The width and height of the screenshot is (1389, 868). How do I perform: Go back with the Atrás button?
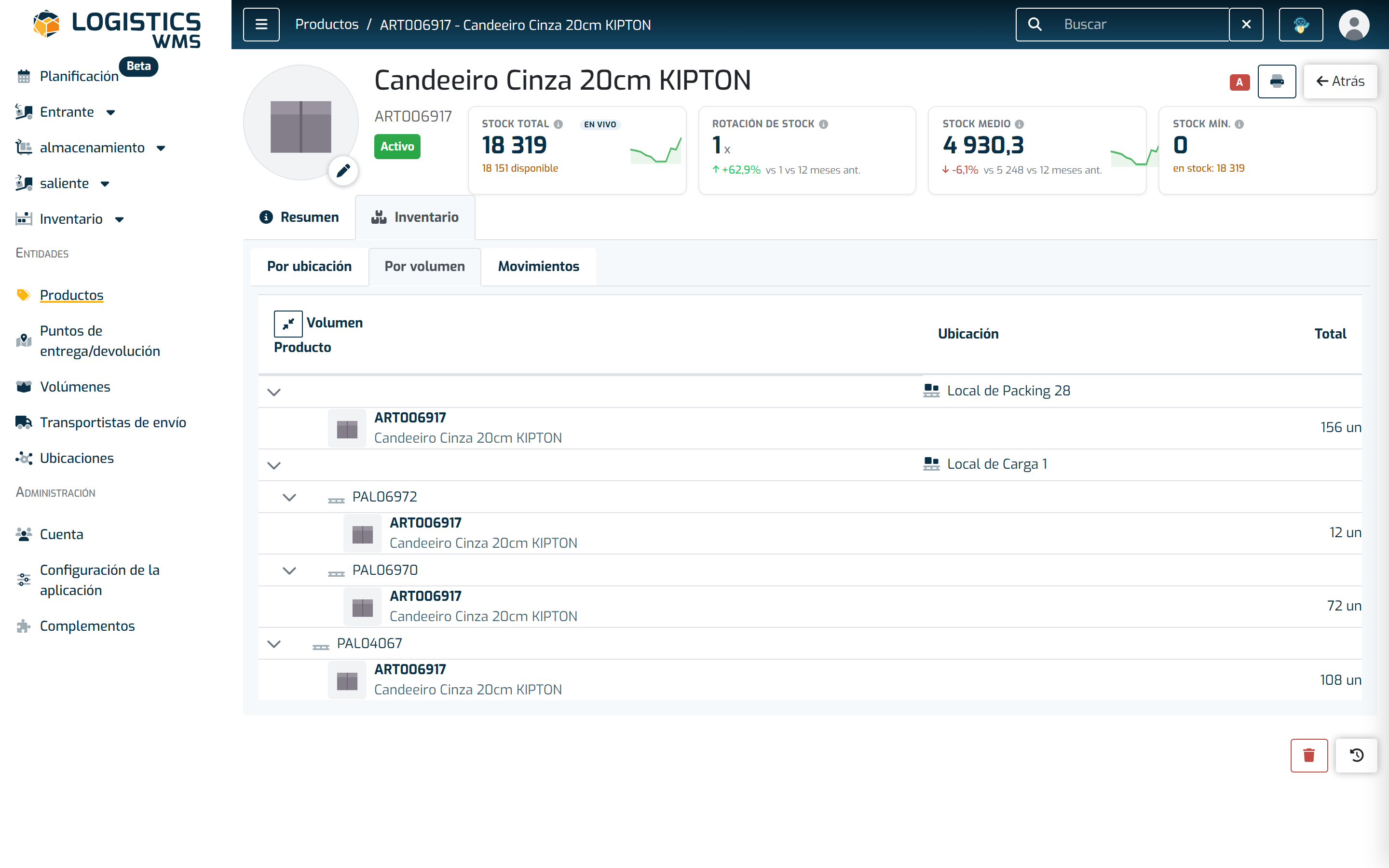[x=1340, y=81]
